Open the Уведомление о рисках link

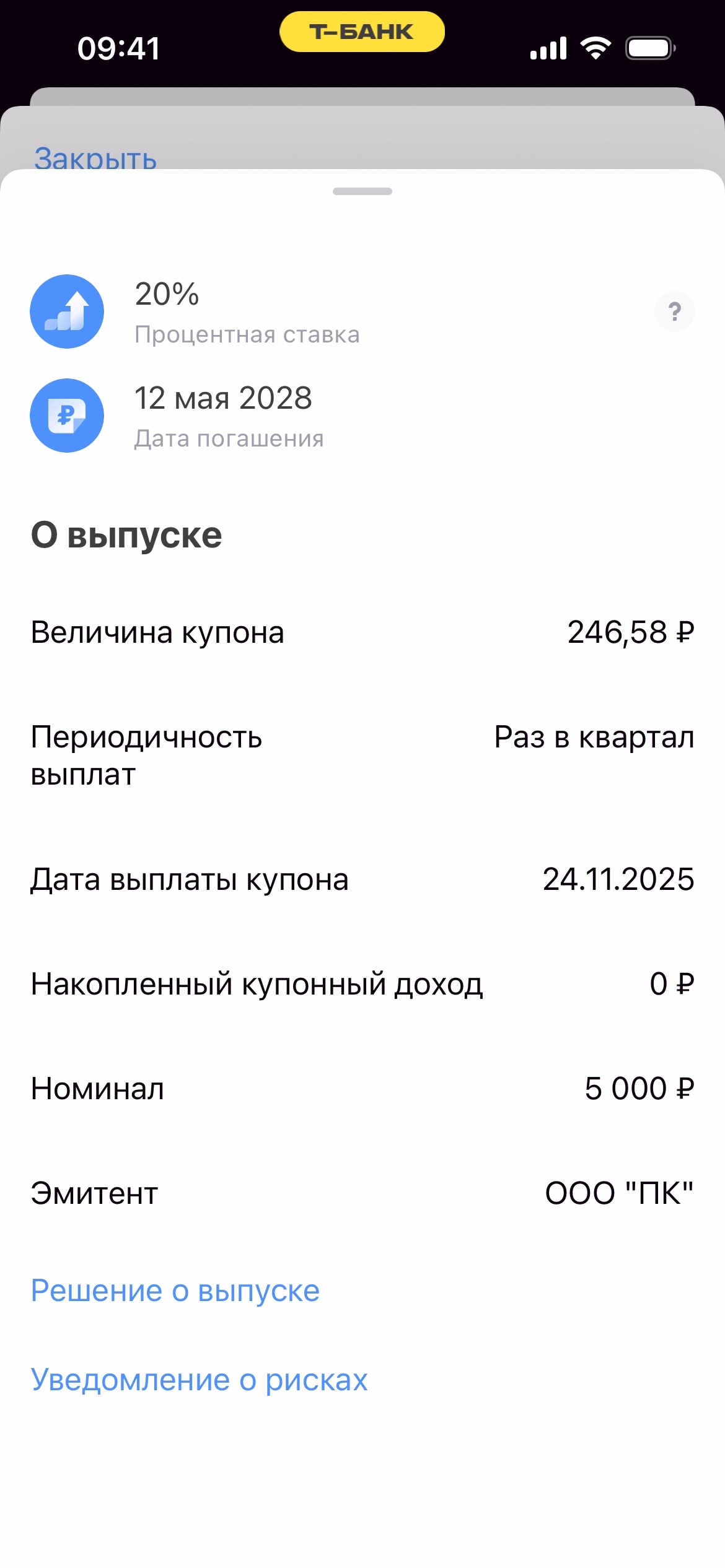pos(199,1380)
